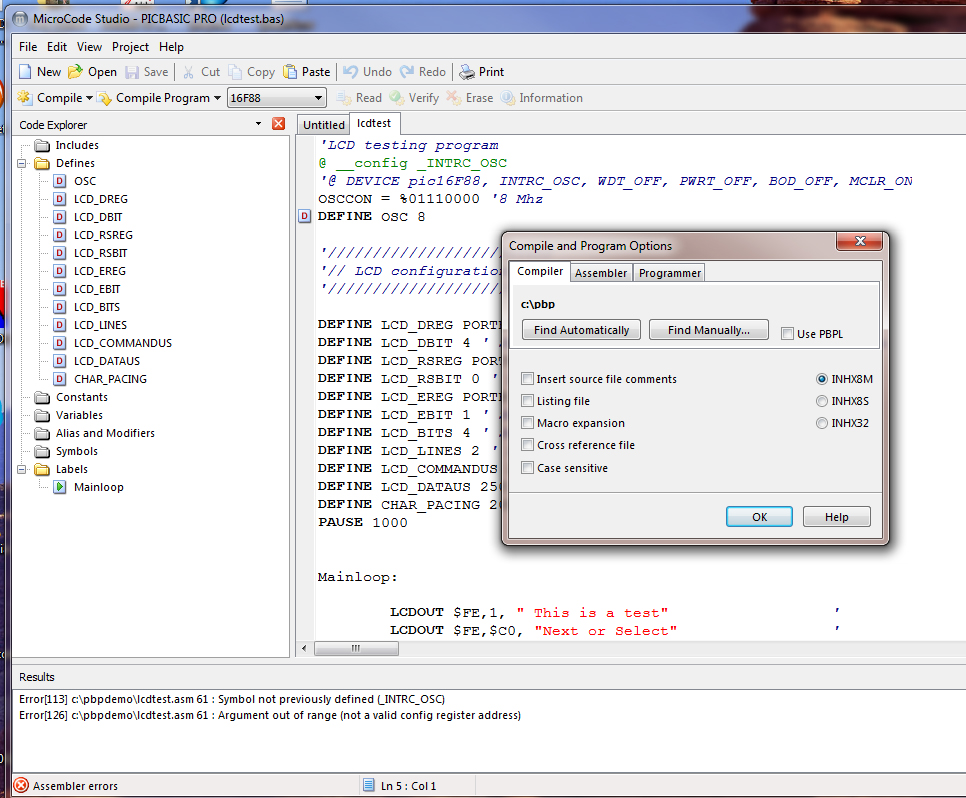The height and width of the screenshot is (798, 966).
Task: Enable the Use PBPL checkbox
Action: 787,333
